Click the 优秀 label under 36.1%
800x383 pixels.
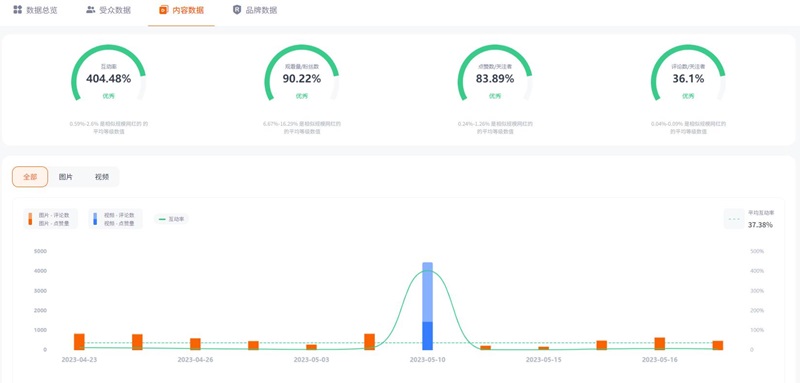coord(688,96)
